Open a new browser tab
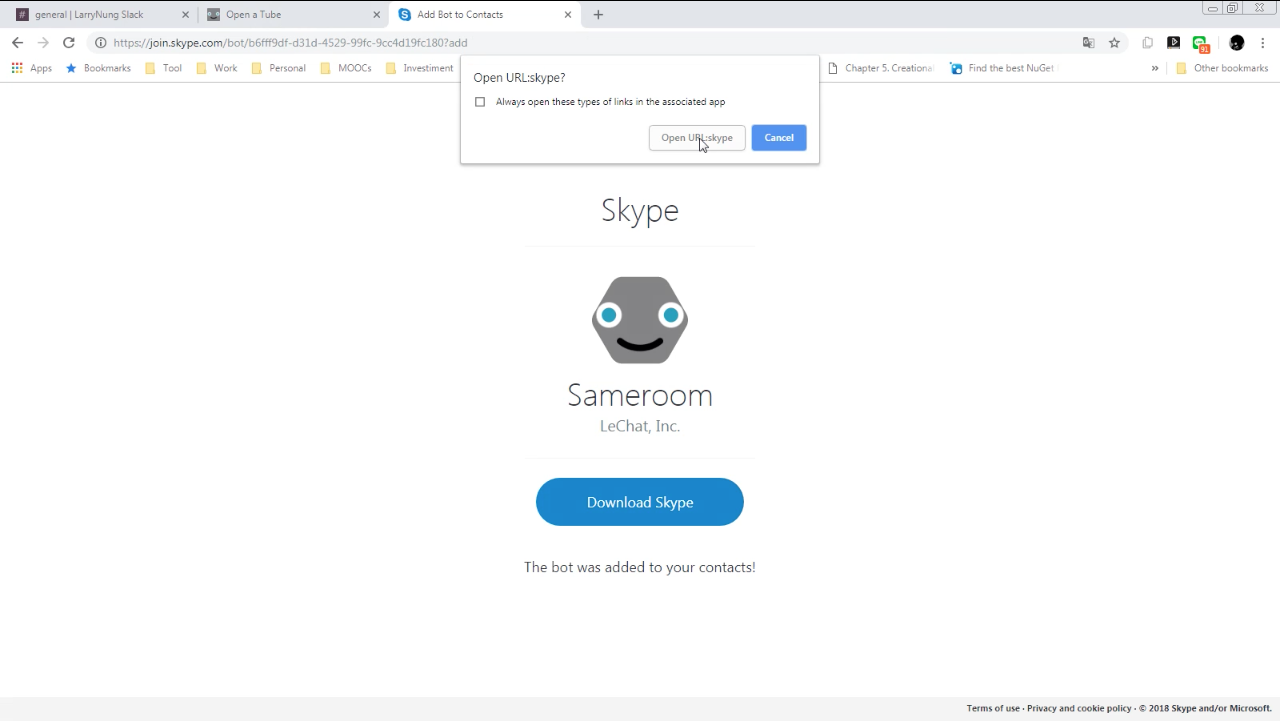The width and height of the screenshot is (1280, 721). (x=598, y=15)
